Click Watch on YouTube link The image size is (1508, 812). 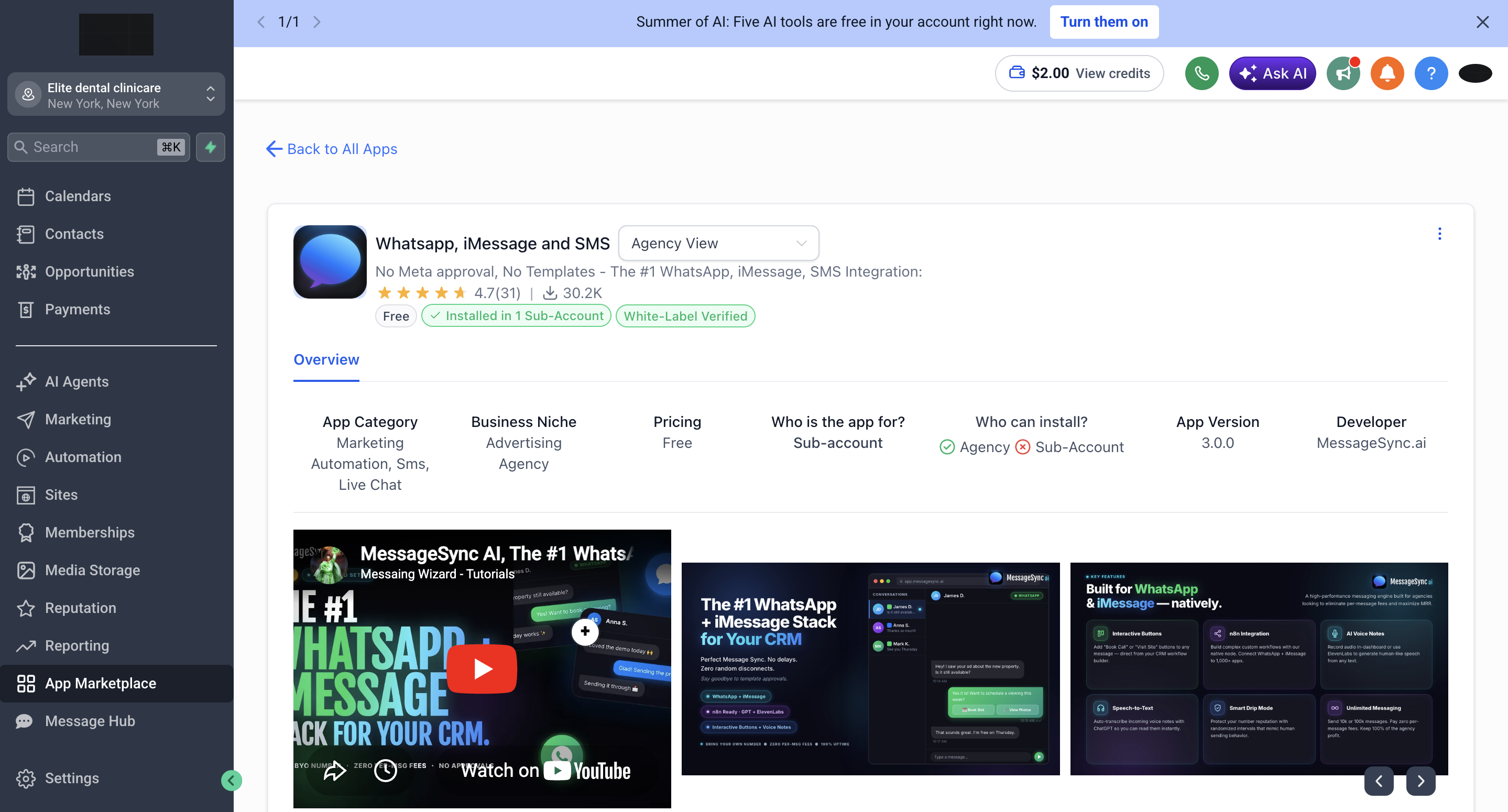545,771
